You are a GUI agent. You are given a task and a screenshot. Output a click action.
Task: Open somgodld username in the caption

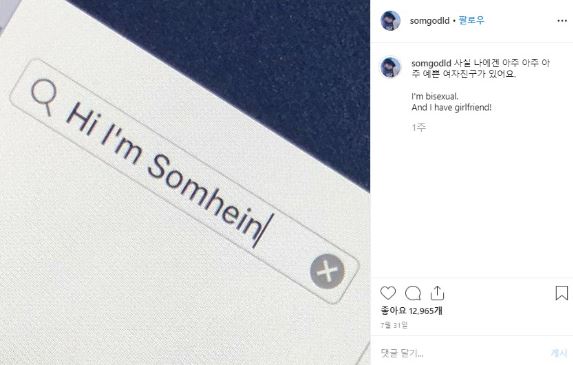431,63
